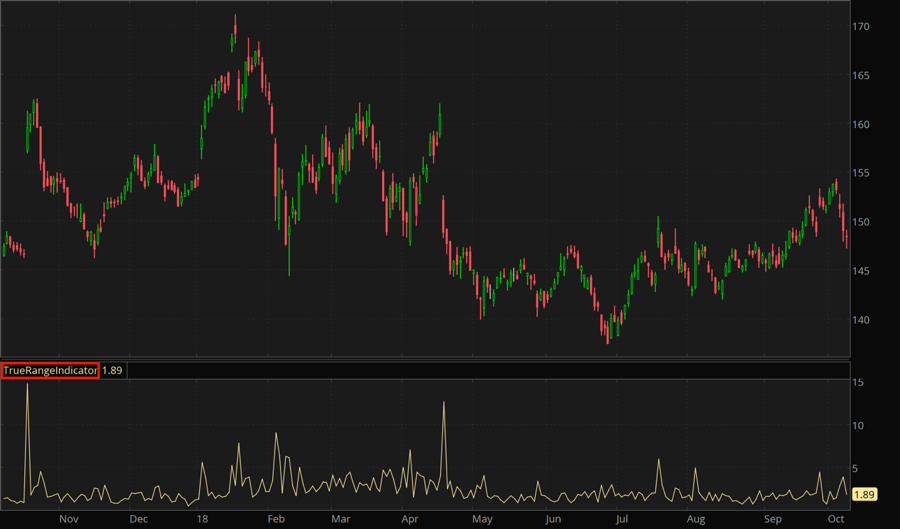Select the Aug label on time axis
Screen dimensions: 900x529
pyautogui.click(x=696, y=519)
